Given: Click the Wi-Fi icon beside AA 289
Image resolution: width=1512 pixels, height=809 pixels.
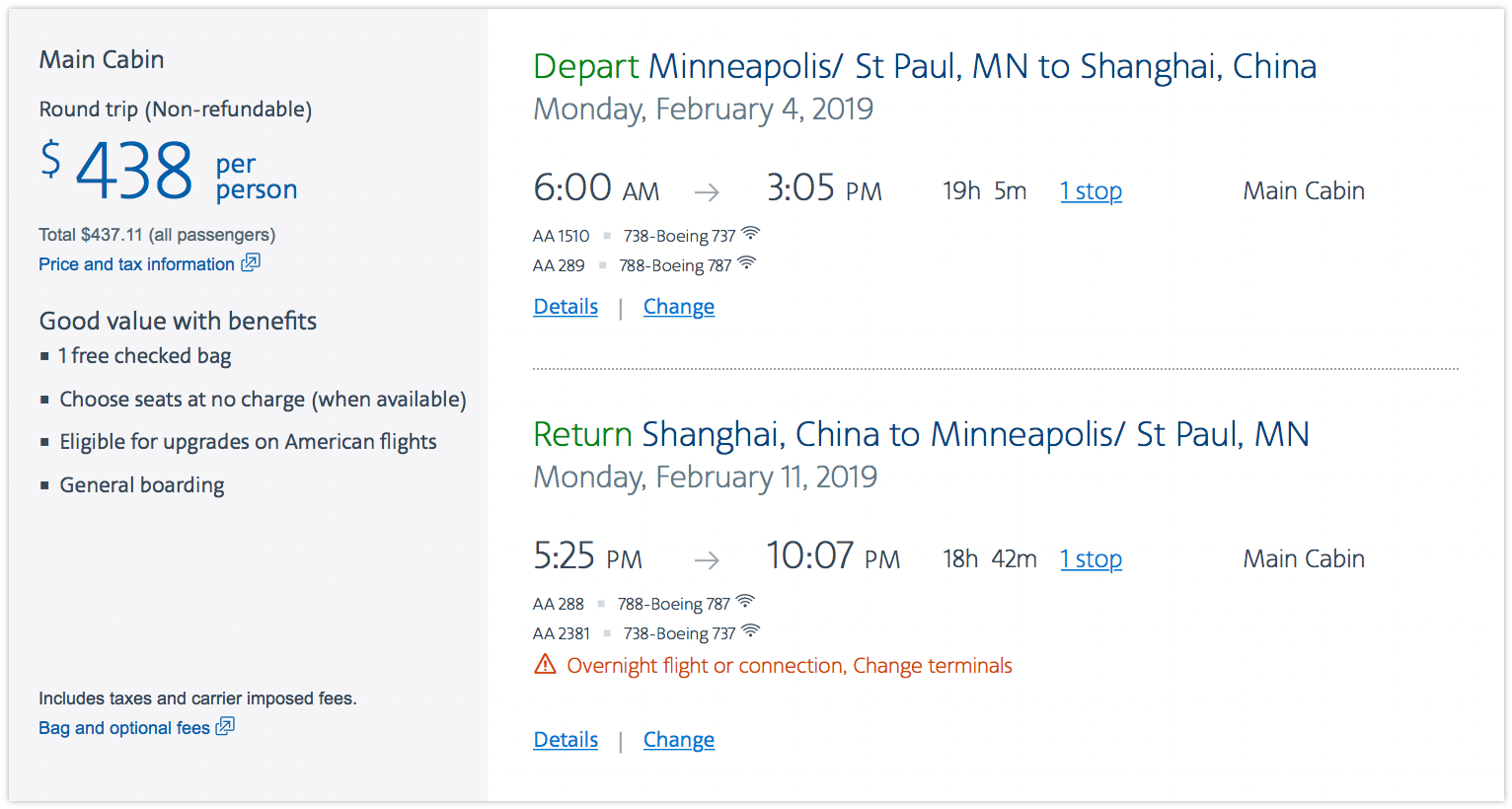Looking at the screenshot, I should coord(747,263).
